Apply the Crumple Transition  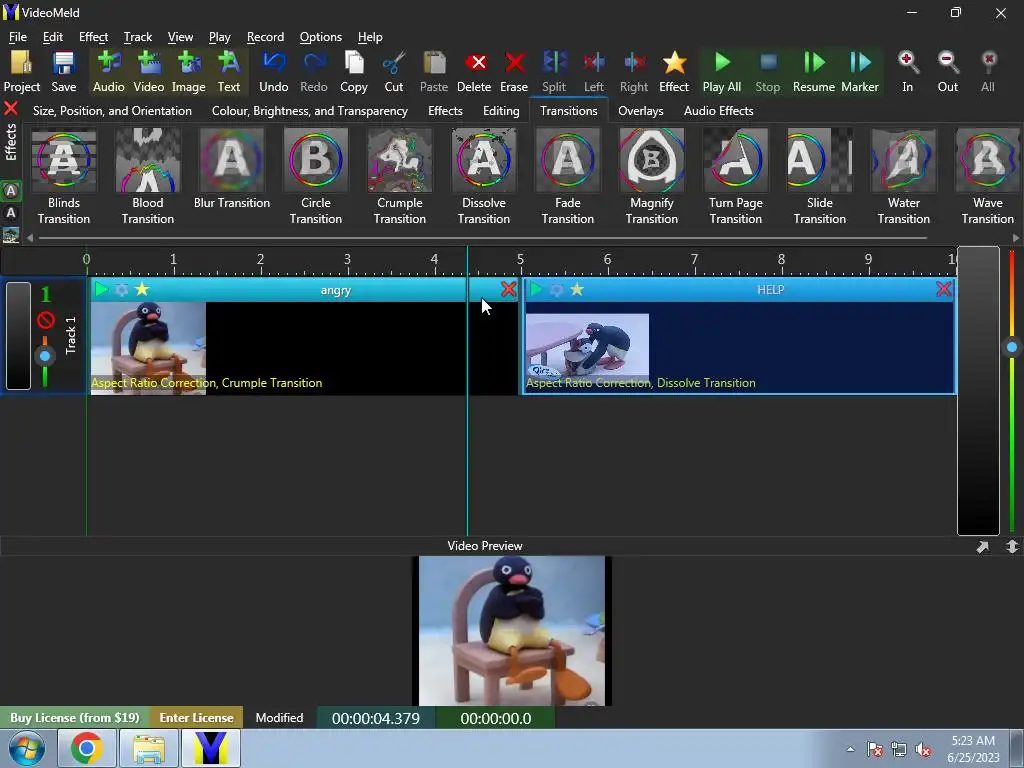point(400,176)
